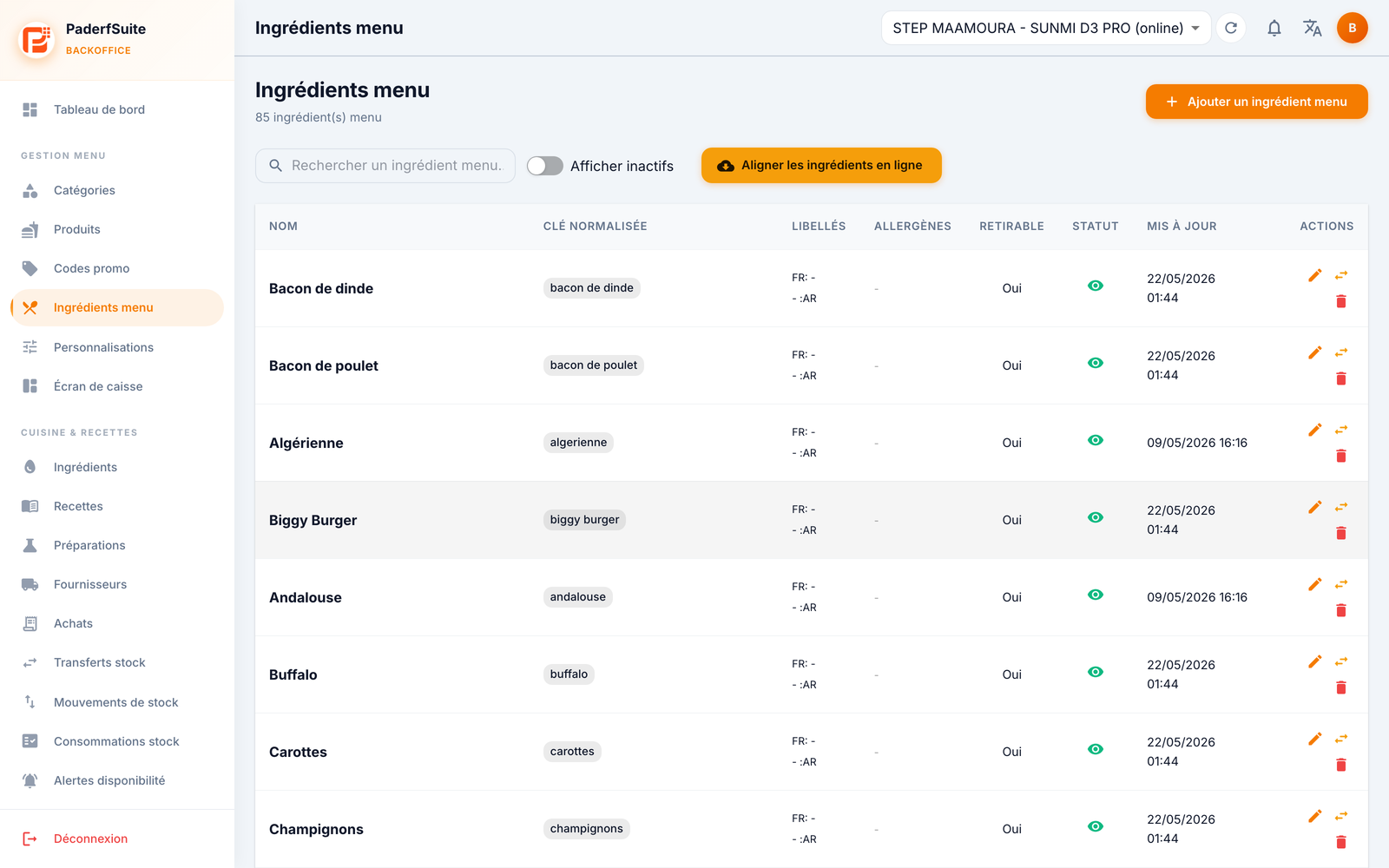The image size is (1389, 868).
Task: Click the Rechercher un ingrédient menu field
Action: 385,166
